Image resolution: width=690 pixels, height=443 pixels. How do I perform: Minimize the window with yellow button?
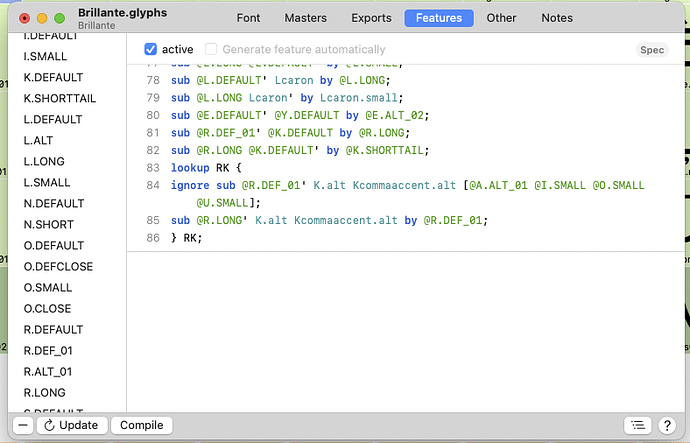click(x=43, y=18)
